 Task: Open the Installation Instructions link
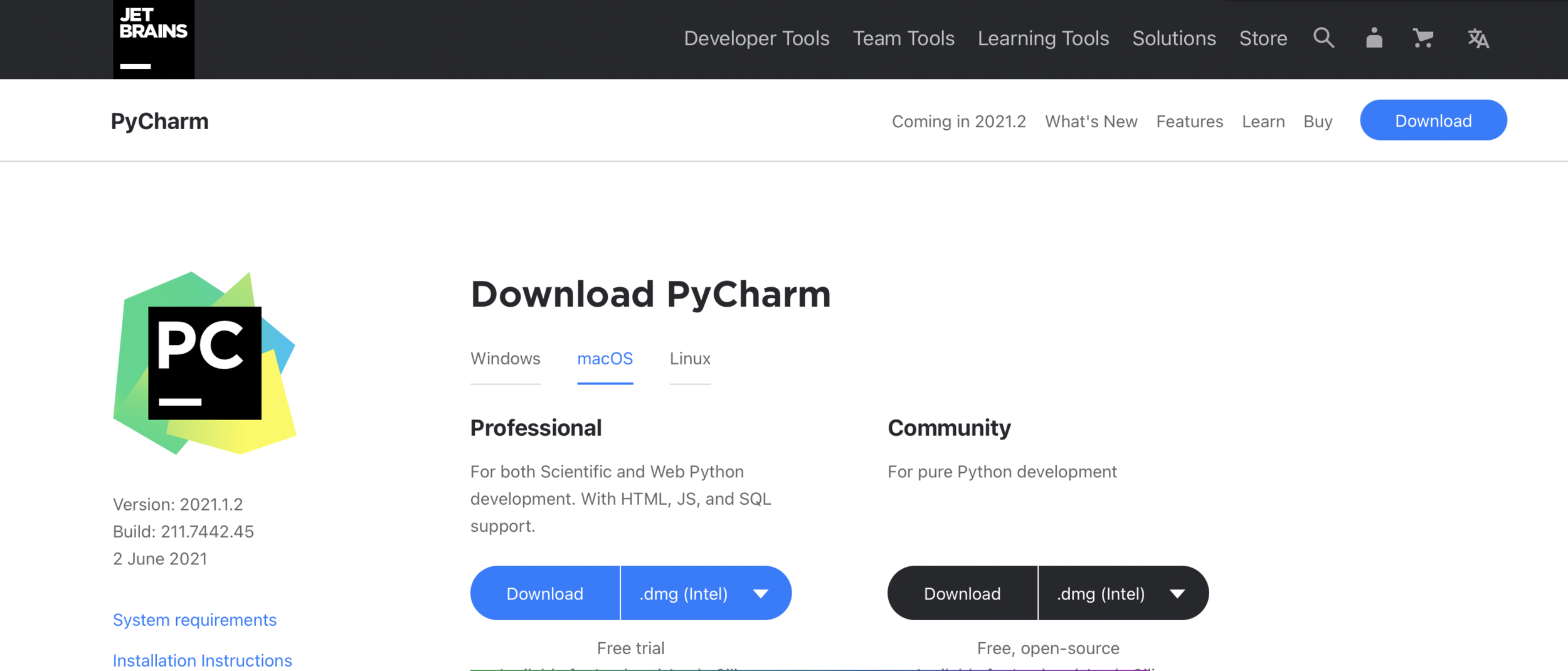click(x=202, y=660)
